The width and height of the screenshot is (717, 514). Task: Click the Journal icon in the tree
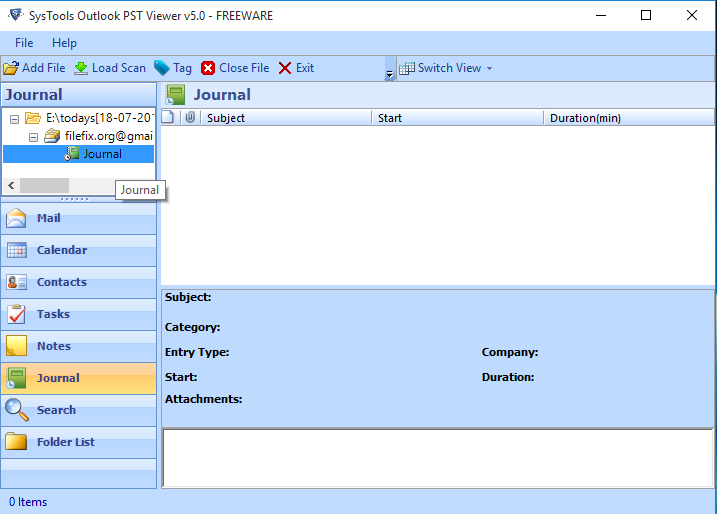[x=72, y=154]
